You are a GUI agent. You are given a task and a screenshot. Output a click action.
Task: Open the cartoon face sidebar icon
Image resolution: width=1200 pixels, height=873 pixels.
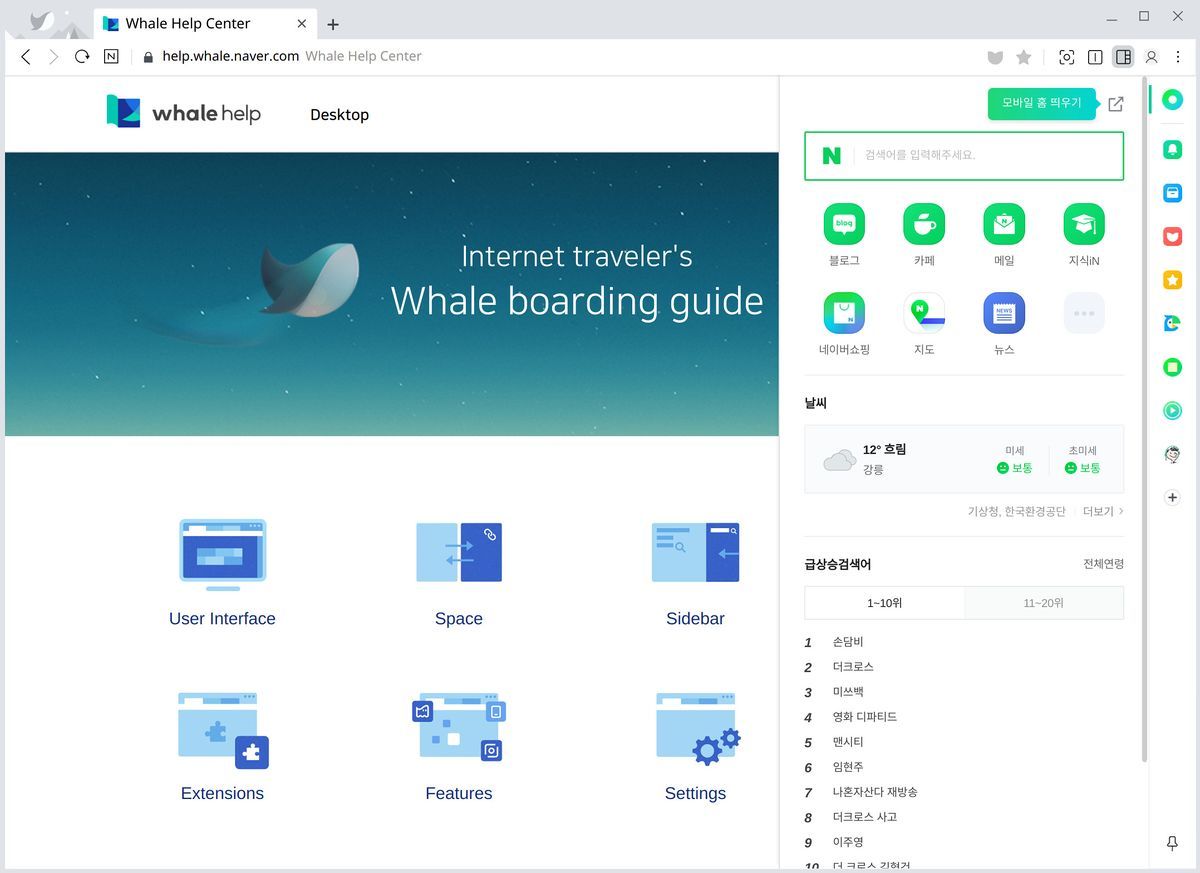coord(1173,454)
